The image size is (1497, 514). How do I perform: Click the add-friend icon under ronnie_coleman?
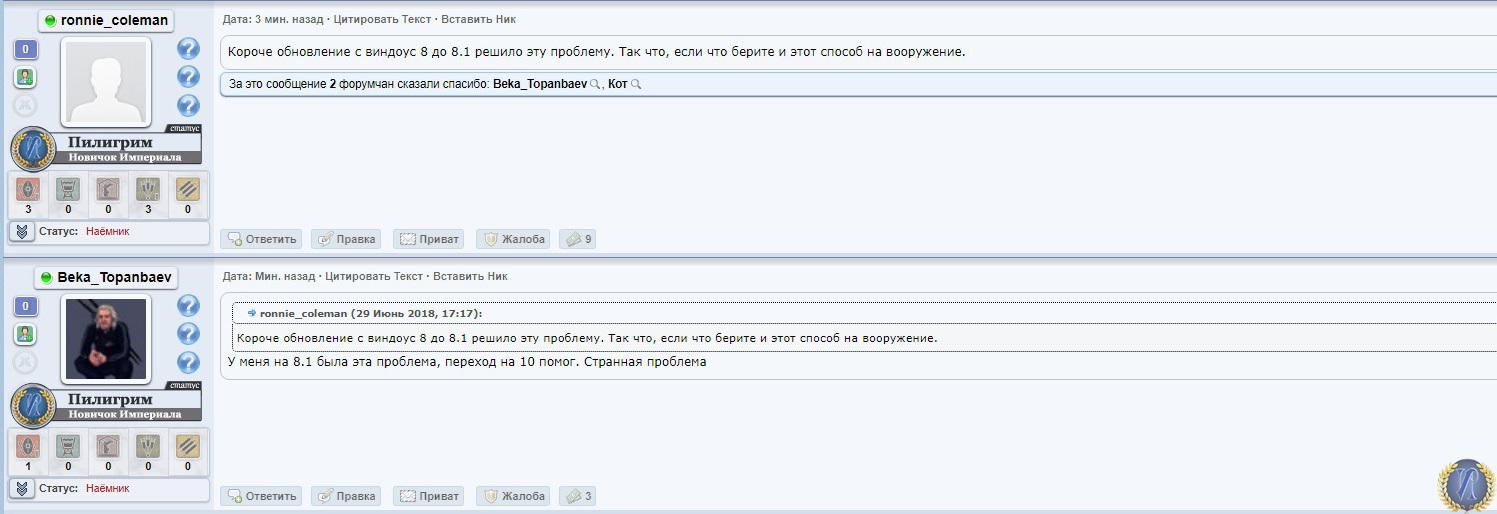tap(25, 77)
